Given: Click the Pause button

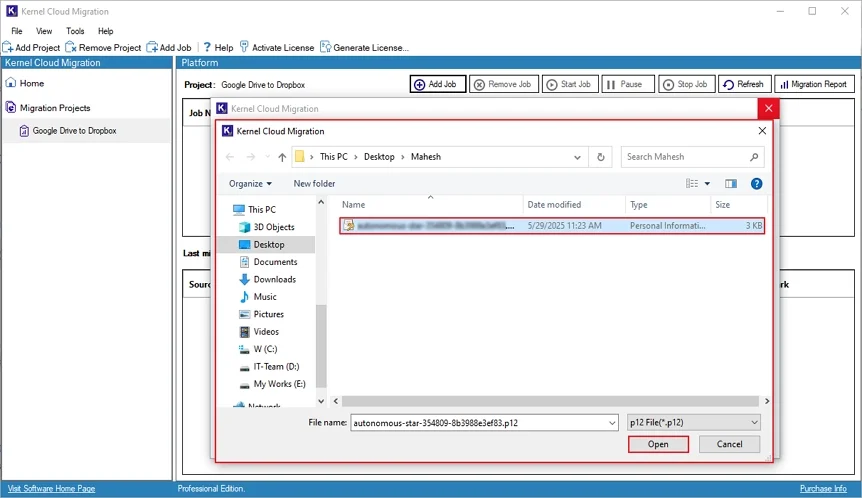Looking at the screenshot, I should click(628, 84).
